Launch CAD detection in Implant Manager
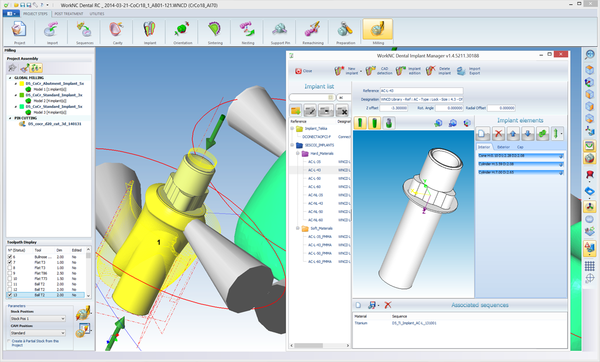Screen dimensions: 600x362 [379, 71]
